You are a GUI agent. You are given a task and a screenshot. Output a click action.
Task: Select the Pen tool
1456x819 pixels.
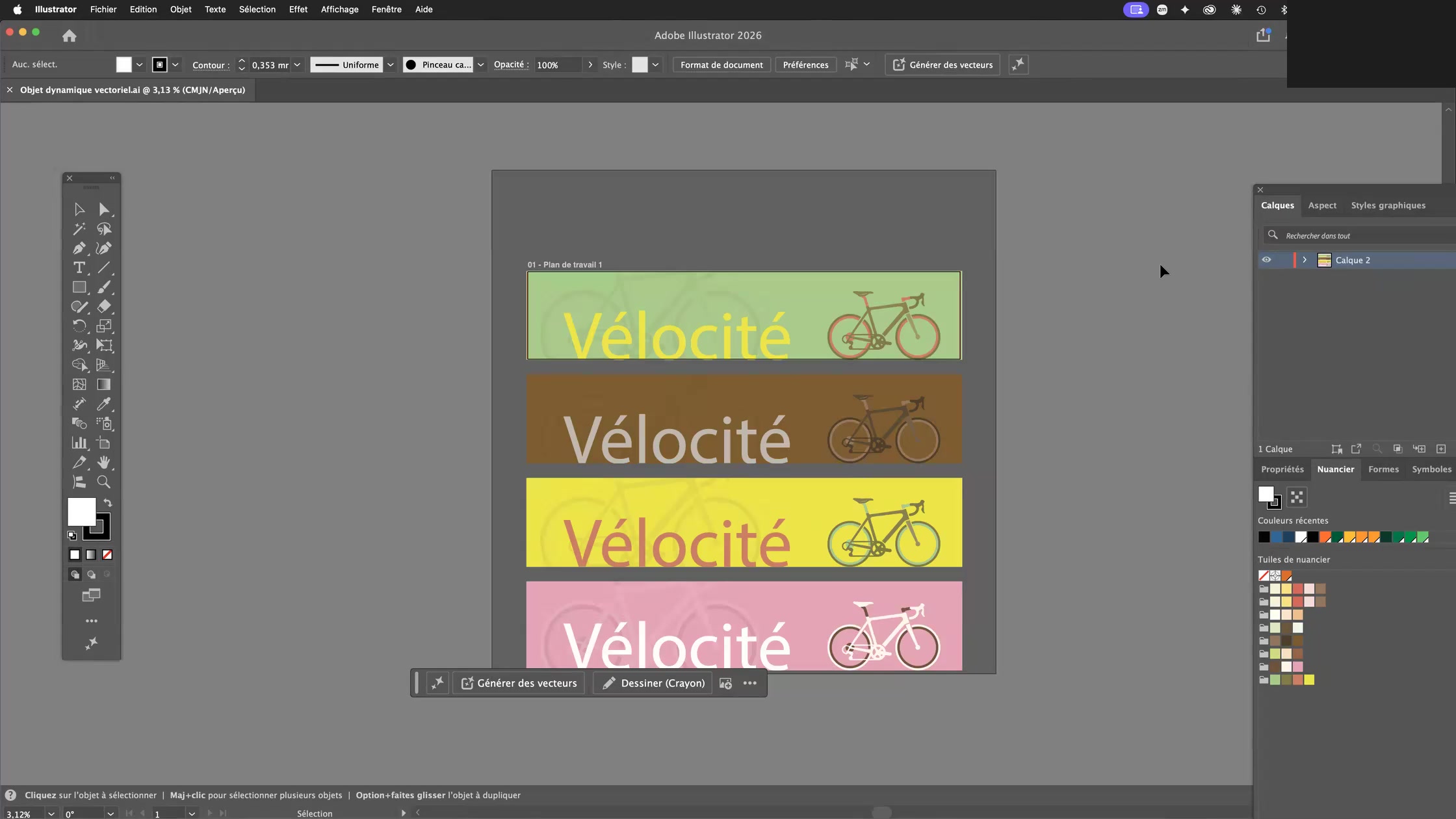pos(79,248)
